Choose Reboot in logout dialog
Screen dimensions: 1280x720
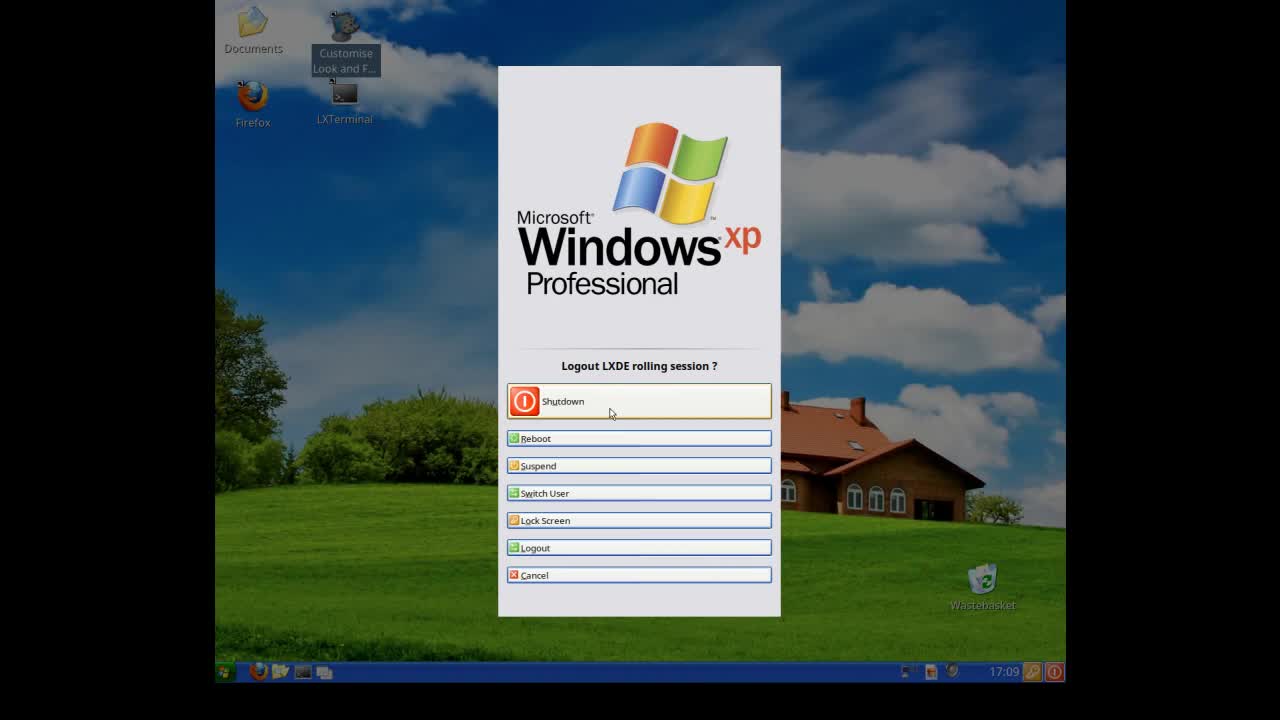(x=639, y=438)
